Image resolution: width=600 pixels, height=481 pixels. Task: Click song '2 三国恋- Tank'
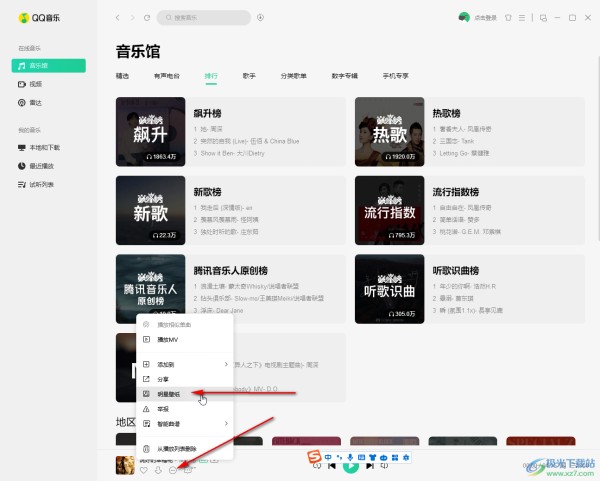click(x=453, y=141)
